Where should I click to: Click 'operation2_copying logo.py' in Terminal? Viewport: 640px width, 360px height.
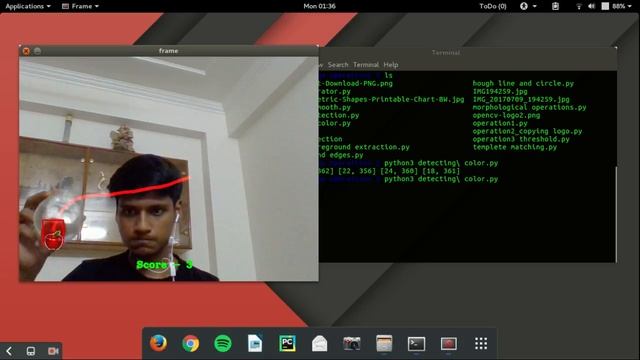(x=527, y=131)
